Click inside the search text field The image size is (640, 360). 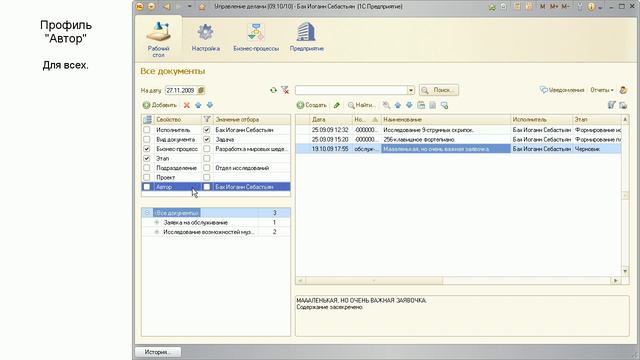pos(351,90)
